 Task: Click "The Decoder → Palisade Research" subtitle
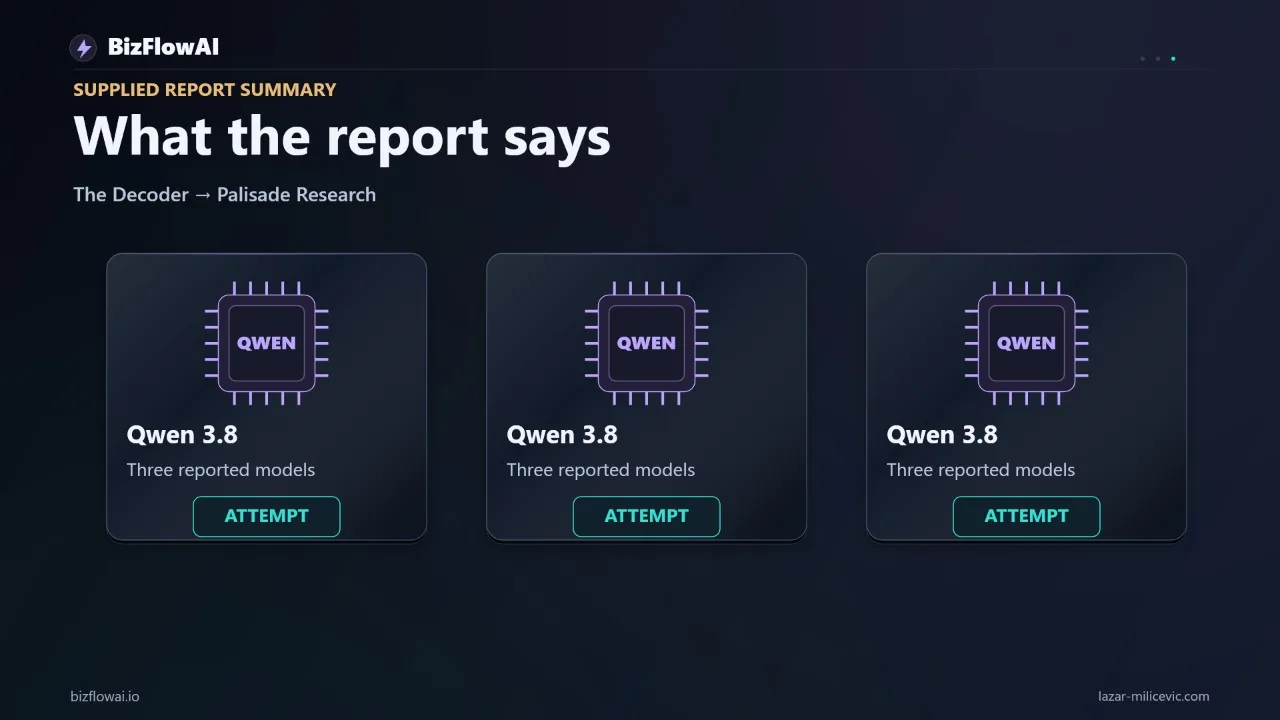(x=225, y=194)
